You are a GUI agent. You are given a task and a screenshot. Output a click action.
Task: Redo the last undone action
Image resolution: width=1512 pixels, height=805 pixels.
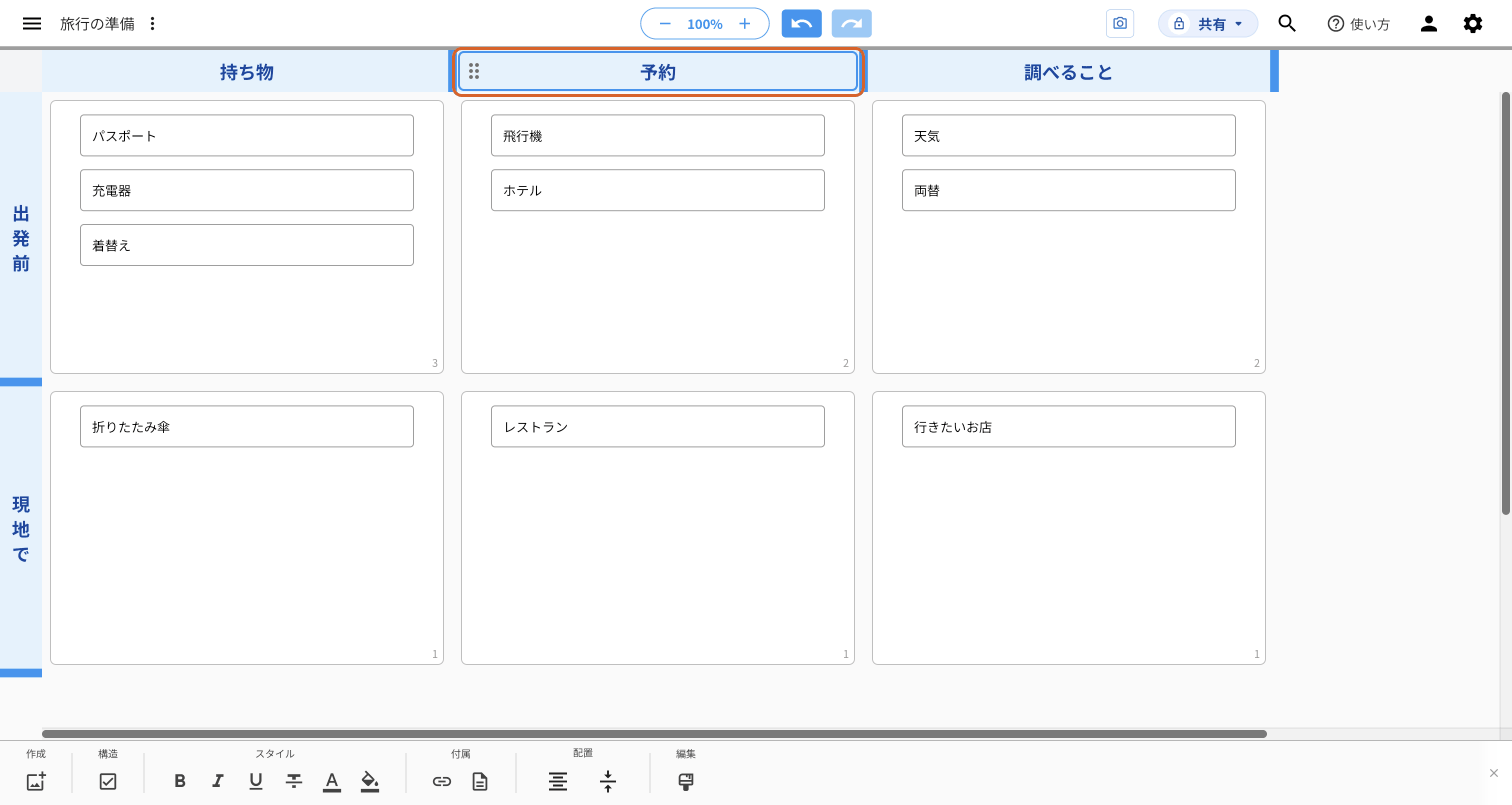(852, 23)
